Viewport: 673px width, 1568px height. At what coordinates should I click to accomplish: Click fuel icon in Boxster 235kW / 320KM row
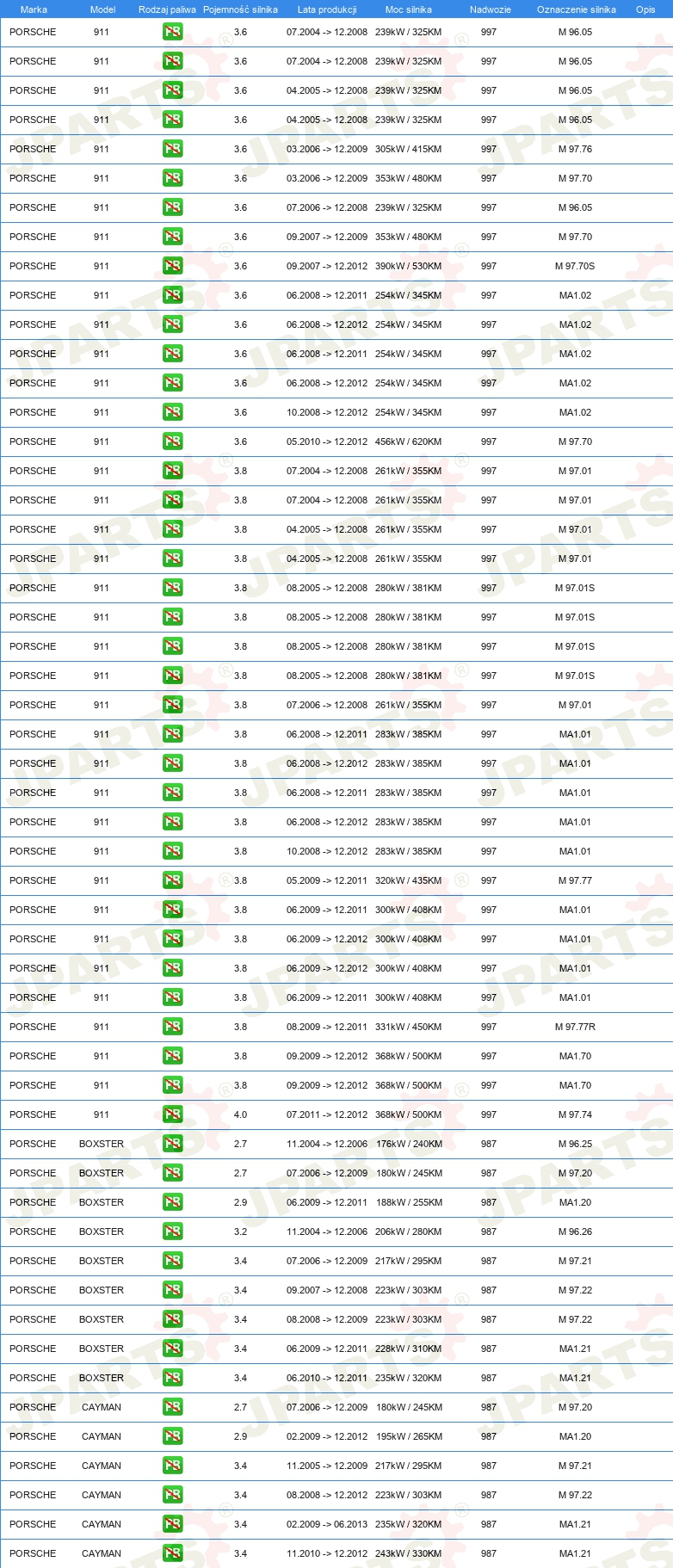[x=172, y=1378]
